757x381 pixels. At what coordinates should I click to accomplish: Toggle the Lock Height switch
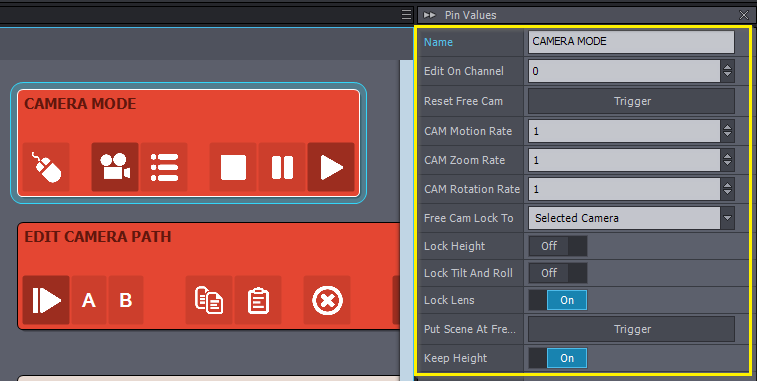[x=558, y=246]
